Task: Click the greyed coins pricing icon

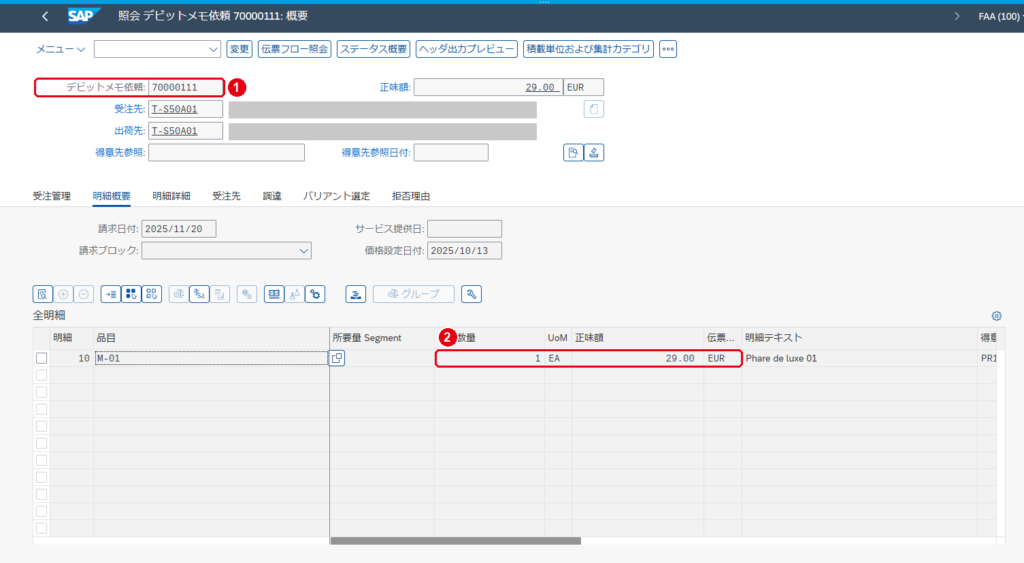Action: 247,294
